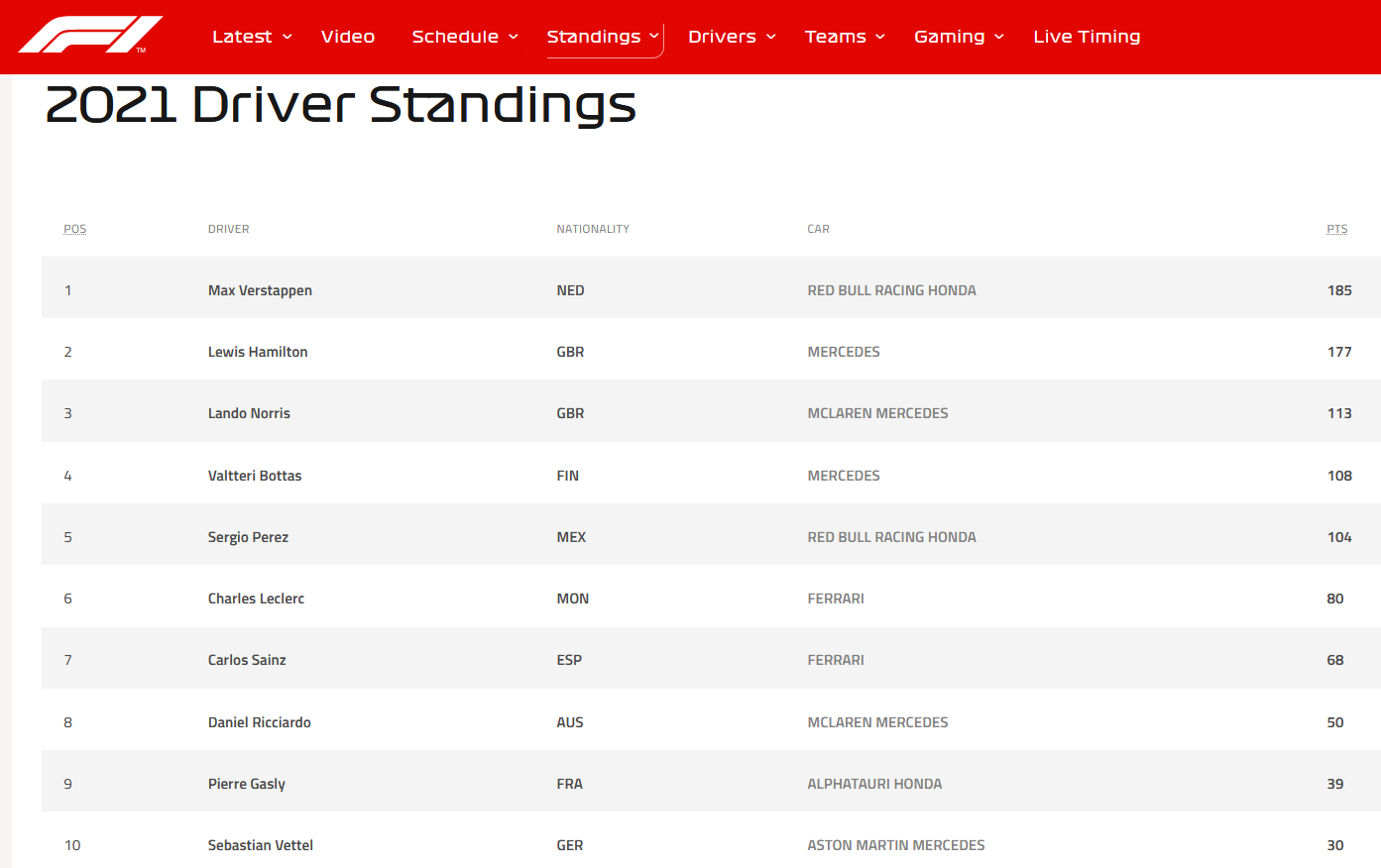Click the 113 points value
The image size is (1381, 868).
(1339, 413)
